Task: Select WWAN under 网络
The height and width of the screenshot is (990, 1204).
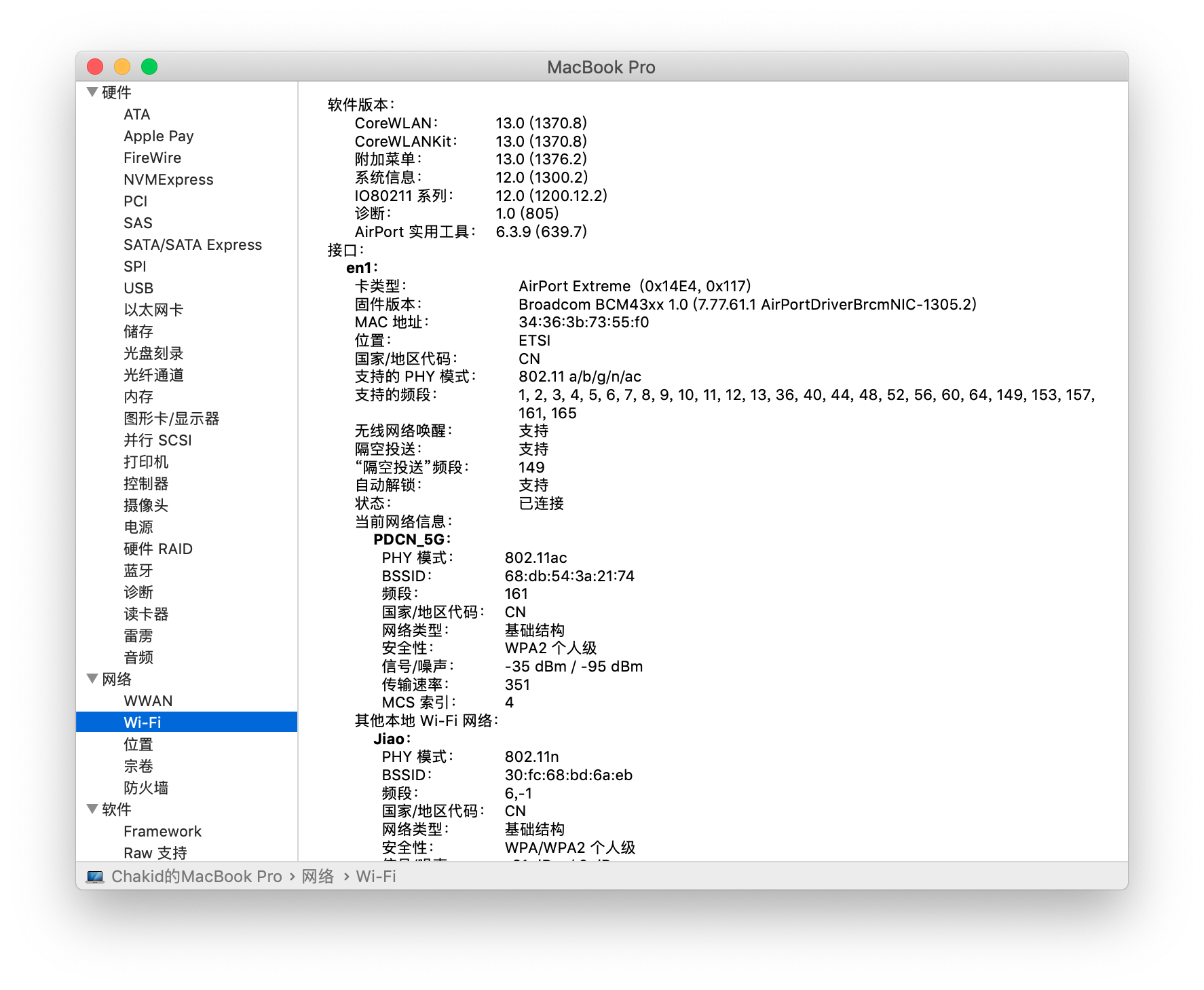Action: point(148,701)
